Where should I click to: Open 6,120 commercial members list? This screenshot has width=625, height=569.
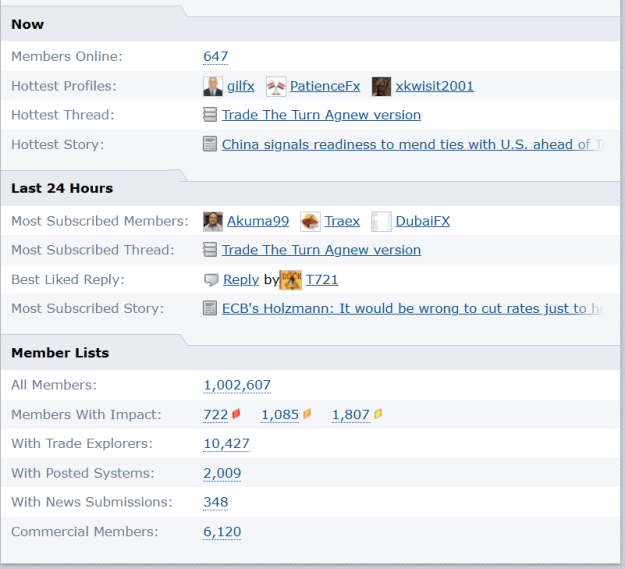coord(222,532)
